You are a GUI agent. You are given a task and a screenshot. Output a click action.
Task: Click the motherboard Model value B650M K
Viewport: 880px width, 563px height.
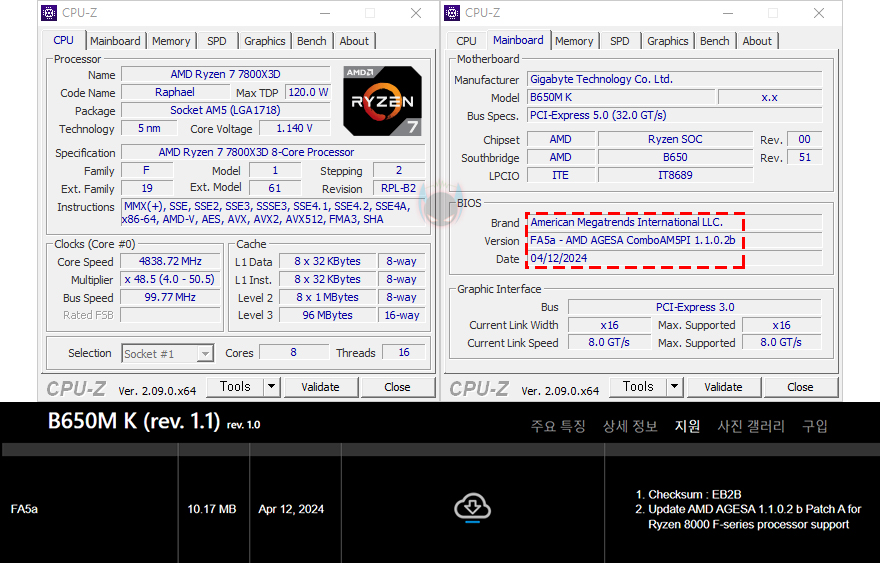pos(621,97)
